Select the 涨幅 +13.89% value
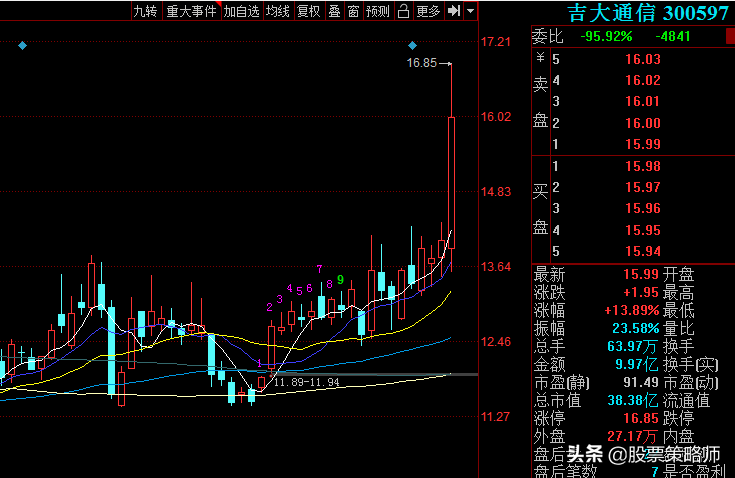735x478 pixels. pos(631,310)
